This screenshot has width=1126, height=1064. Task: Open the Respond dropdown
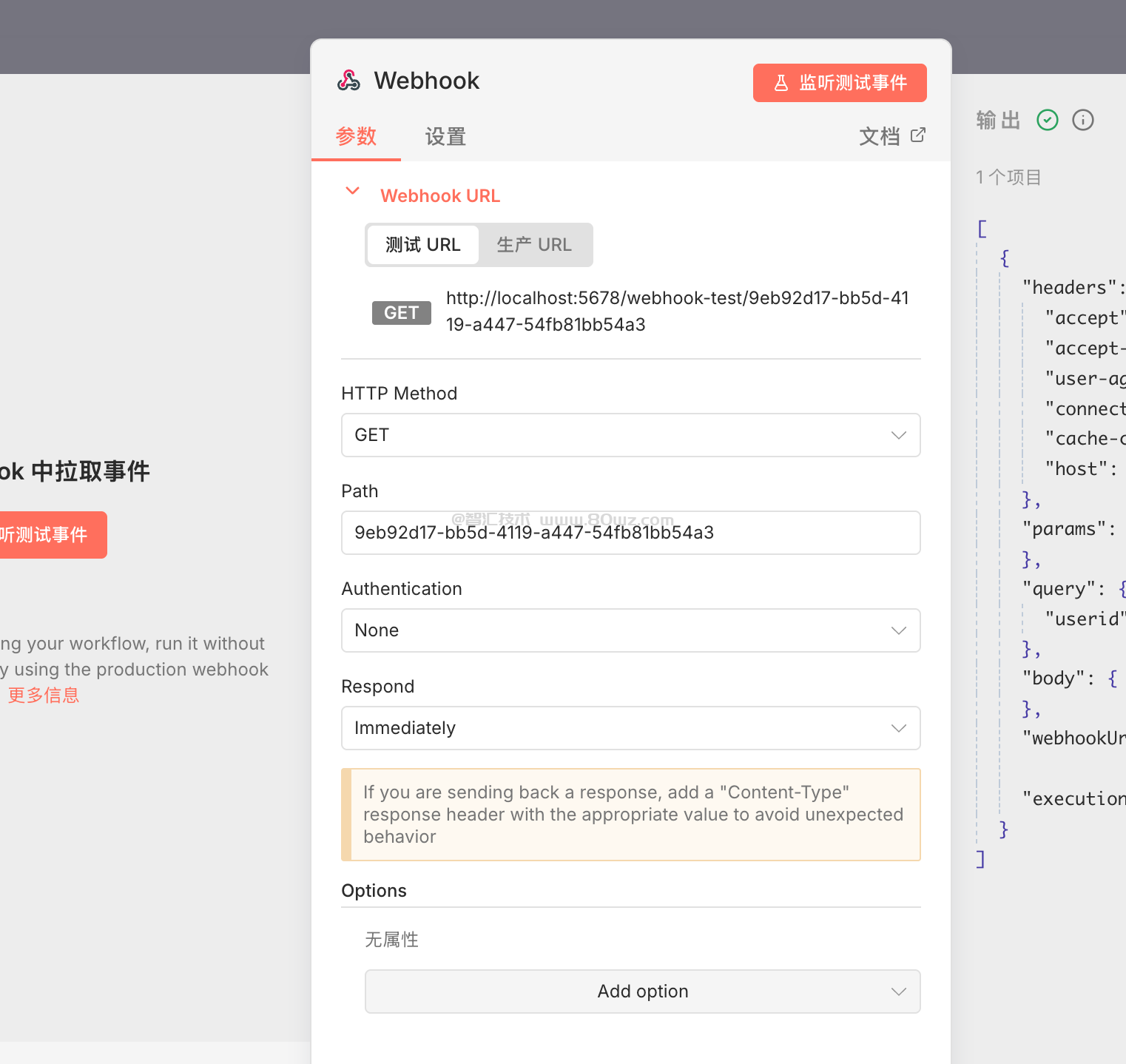[630, 728]
